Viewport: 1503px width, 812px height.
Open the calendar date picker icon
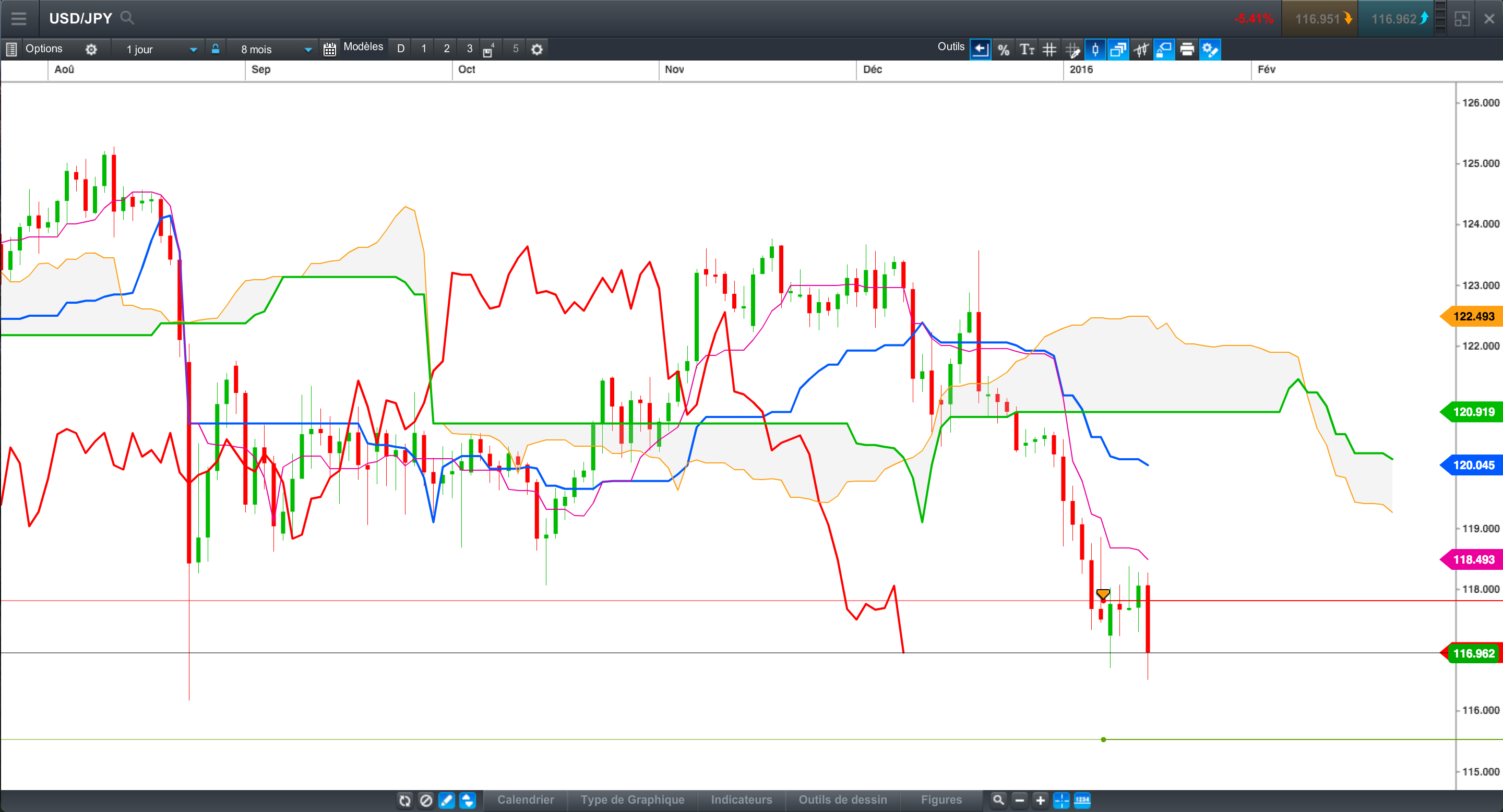tap(330, 50)
